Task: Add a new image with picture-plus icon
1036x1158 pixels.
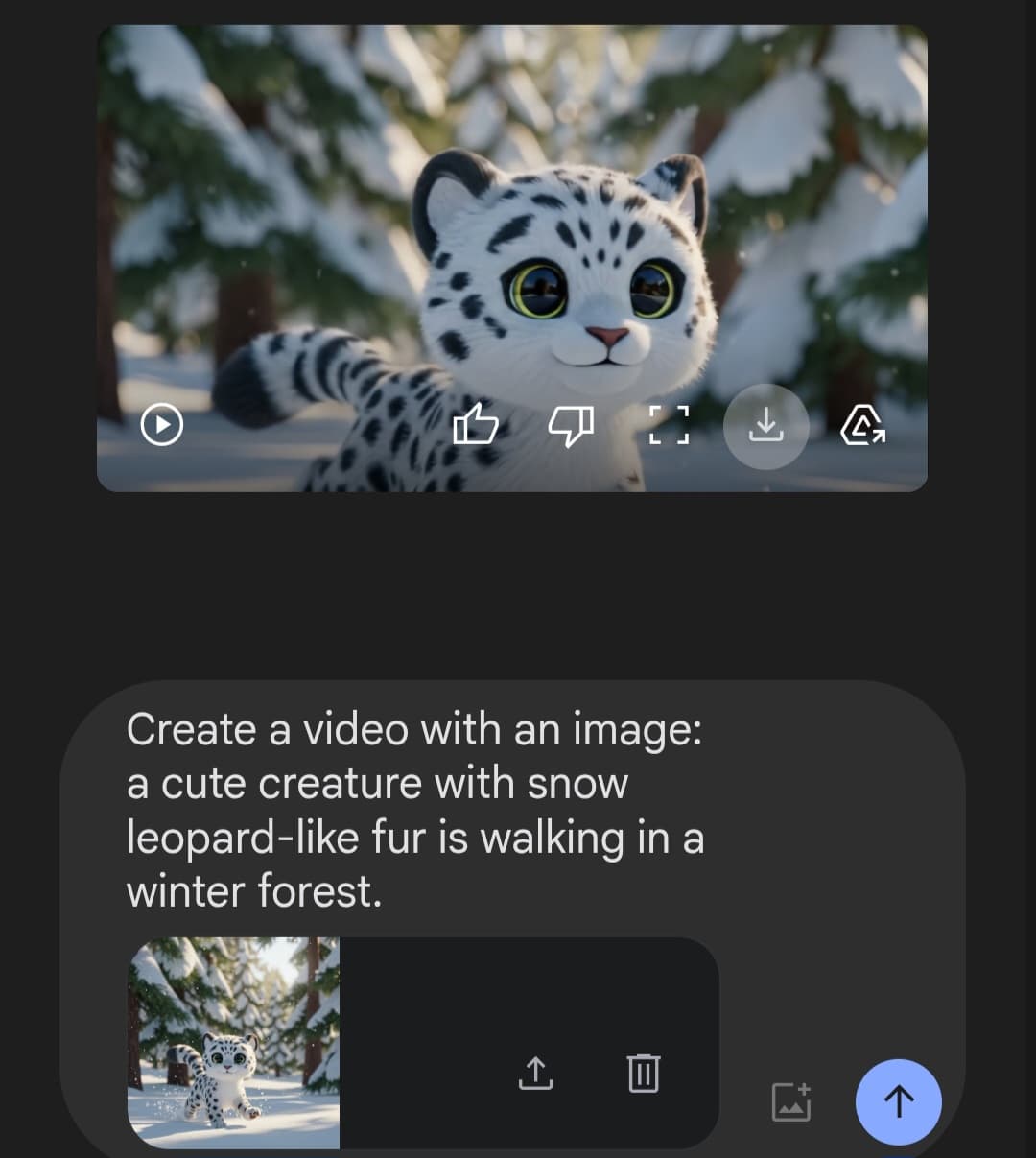Action: tap(791, 1101)
